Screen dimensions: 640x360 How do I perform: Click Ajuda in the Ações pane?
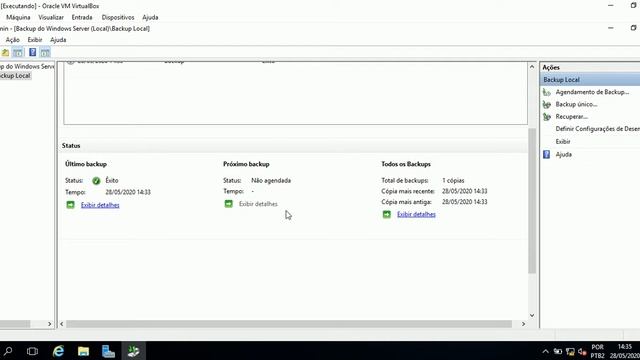(x=564, y=155)
